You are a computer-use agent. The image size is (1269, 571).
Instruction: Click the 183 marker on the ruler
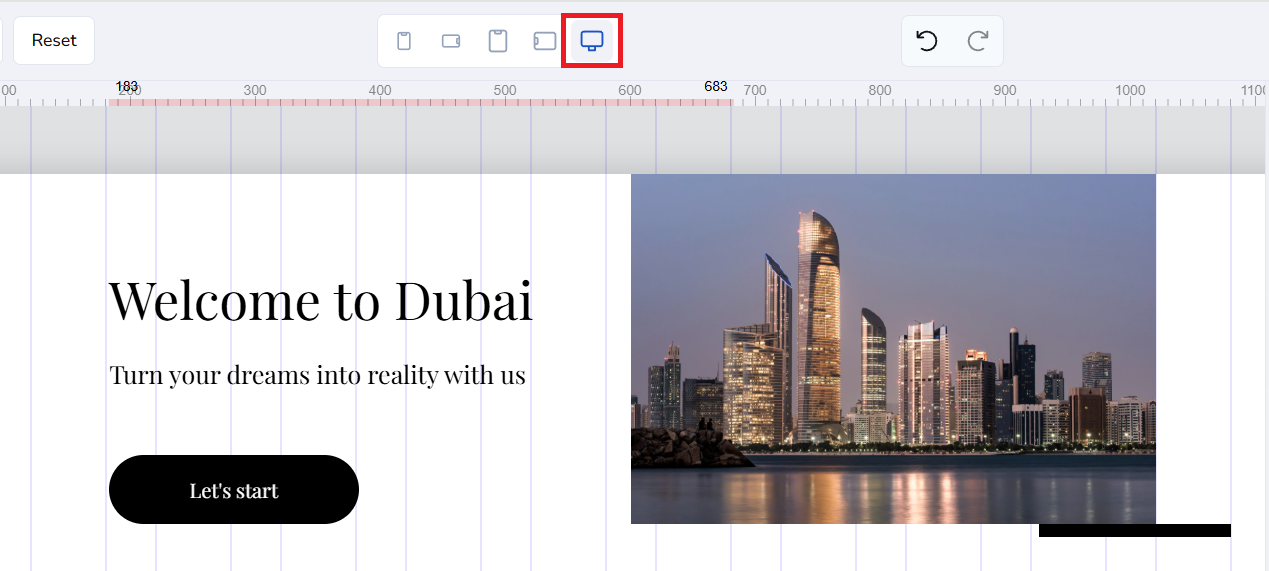pyautogui.click(x=127, y=87)
